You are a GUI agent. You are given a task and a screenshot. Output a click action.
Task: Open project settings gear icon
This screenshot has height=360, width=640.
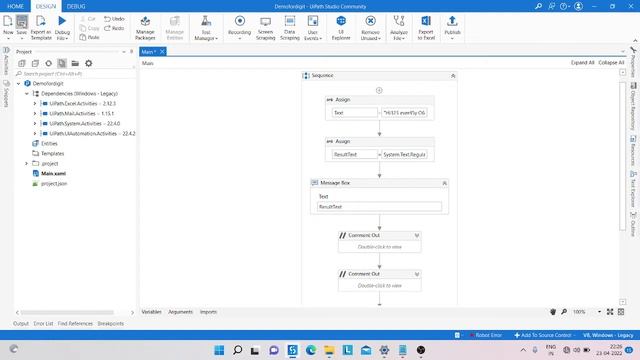click(x=89, y=63)
